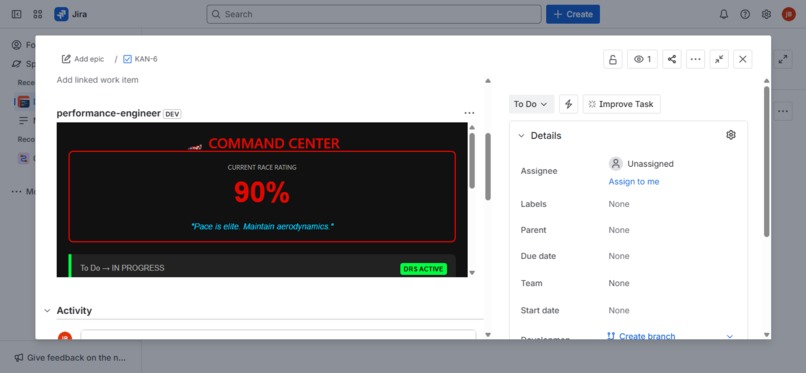Viewport: 806px width, 373px height.
Task: Toggle watch on this issue
Action: (643, 59)
